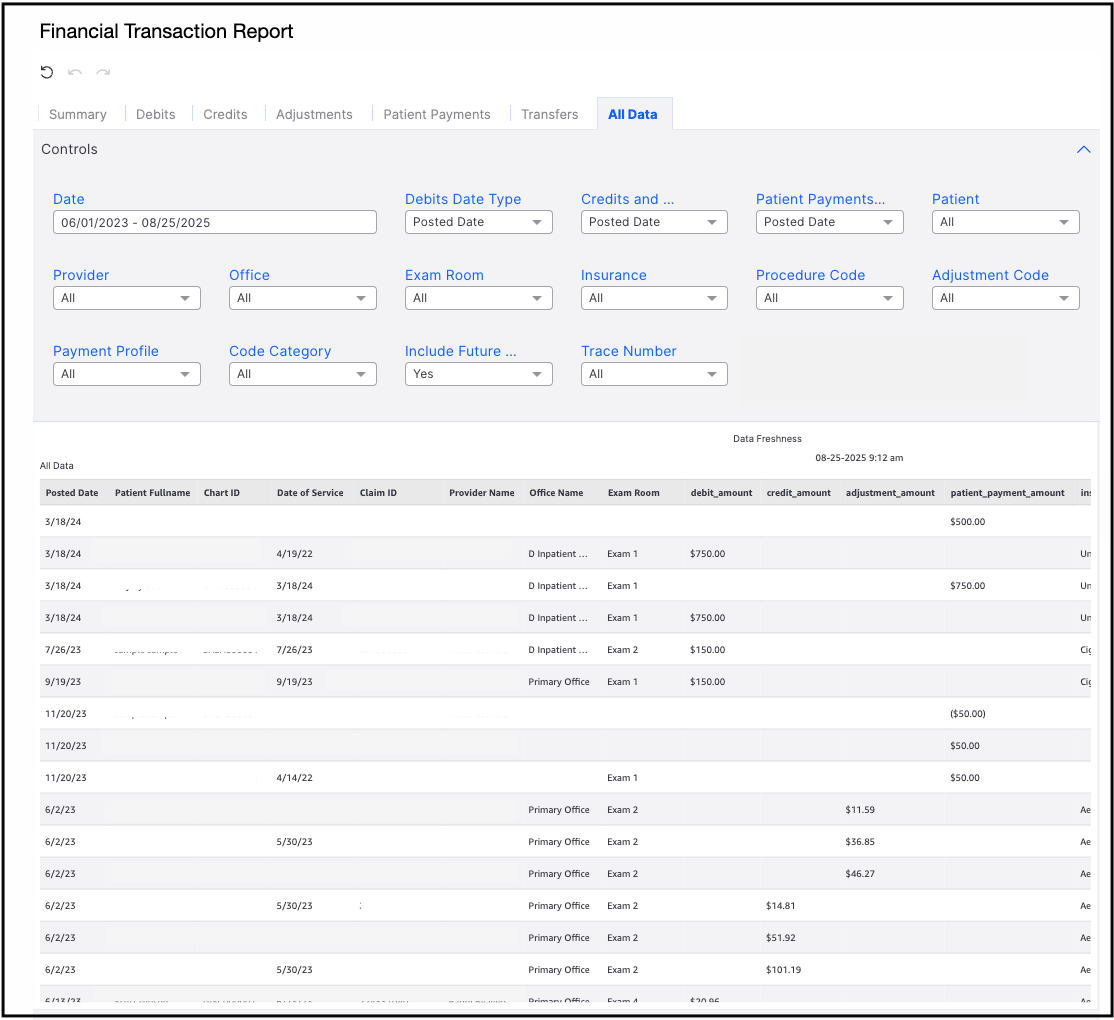
Task: Click the undo arrow icon
Action: (x=75, y=72)
